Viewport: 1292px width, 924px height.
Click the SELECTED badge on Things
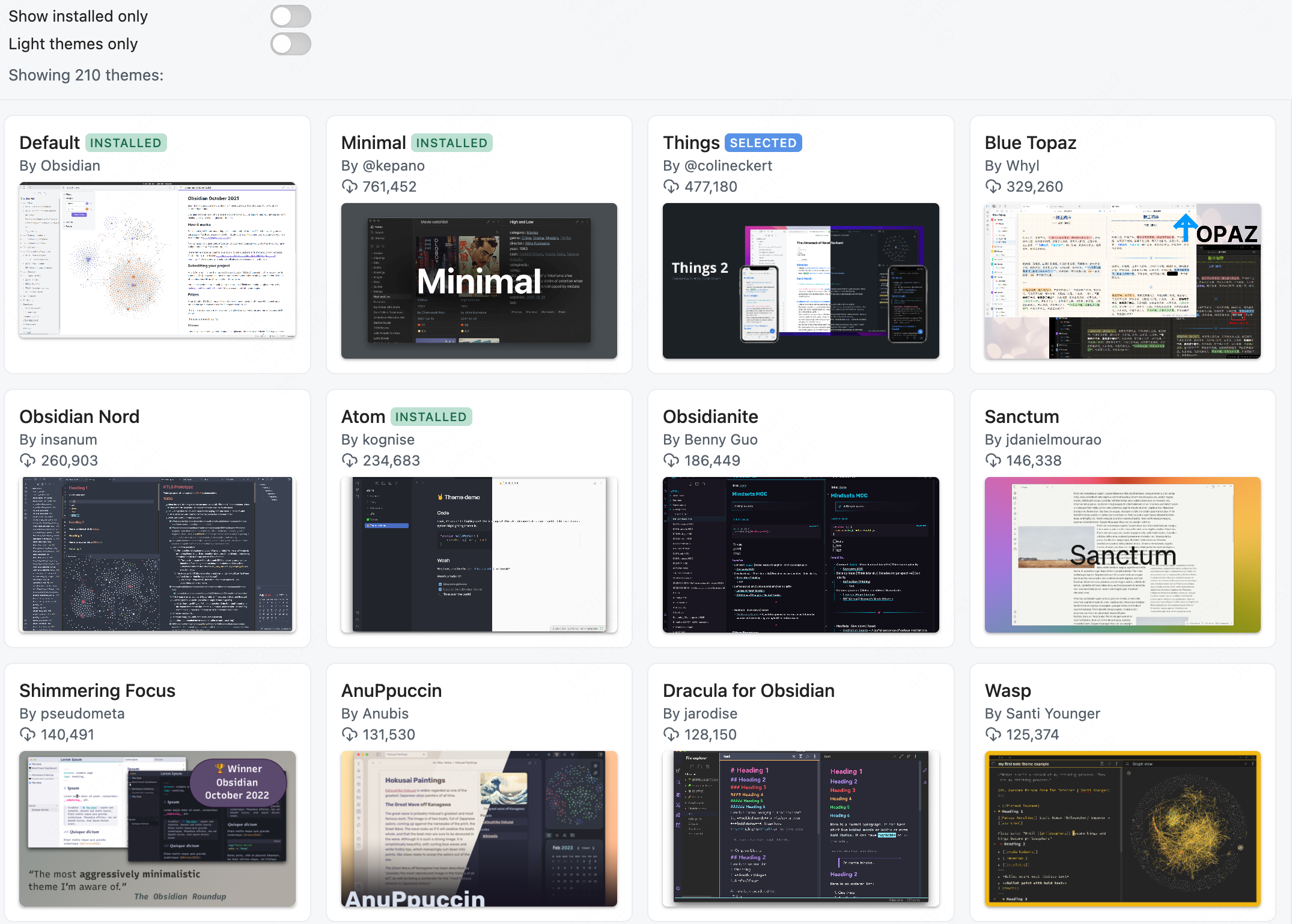tap(763, 143)
